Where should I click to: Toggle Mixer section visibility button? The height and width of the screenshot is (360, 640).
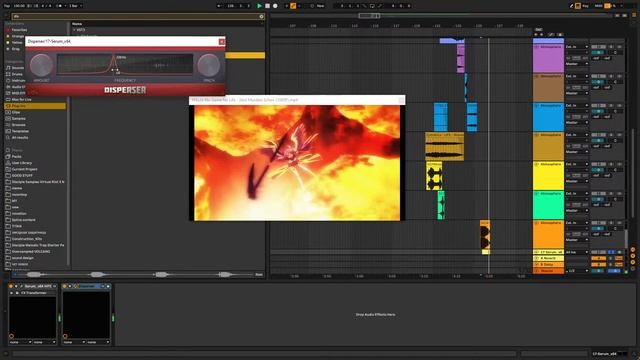(633, 262)
